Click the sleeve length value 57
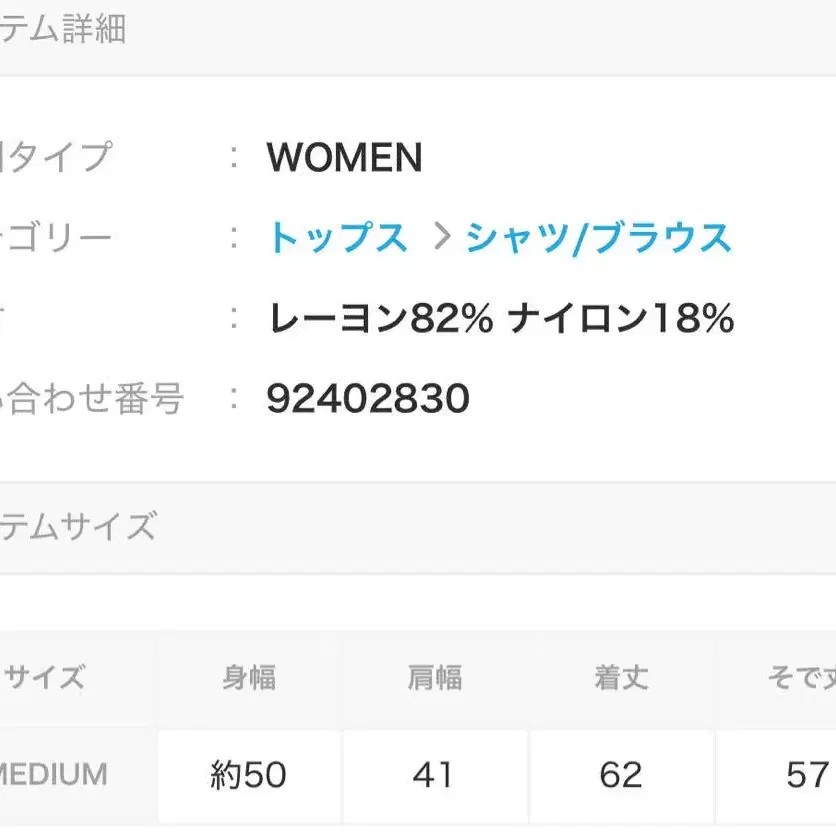The width and height of the screenshot is (836, 836). coord(806,775)
